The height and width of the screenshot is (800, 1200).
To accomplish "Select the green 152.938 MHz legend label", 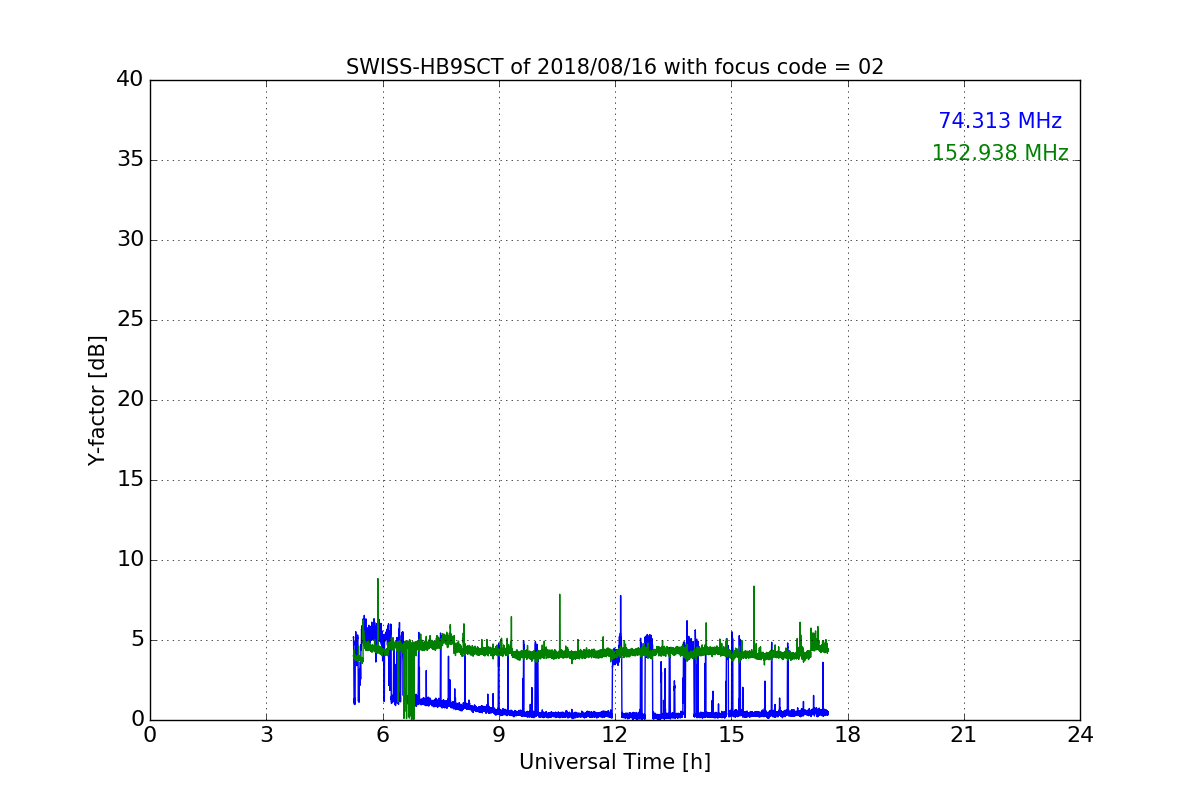I will click(x=1000, y=153).
